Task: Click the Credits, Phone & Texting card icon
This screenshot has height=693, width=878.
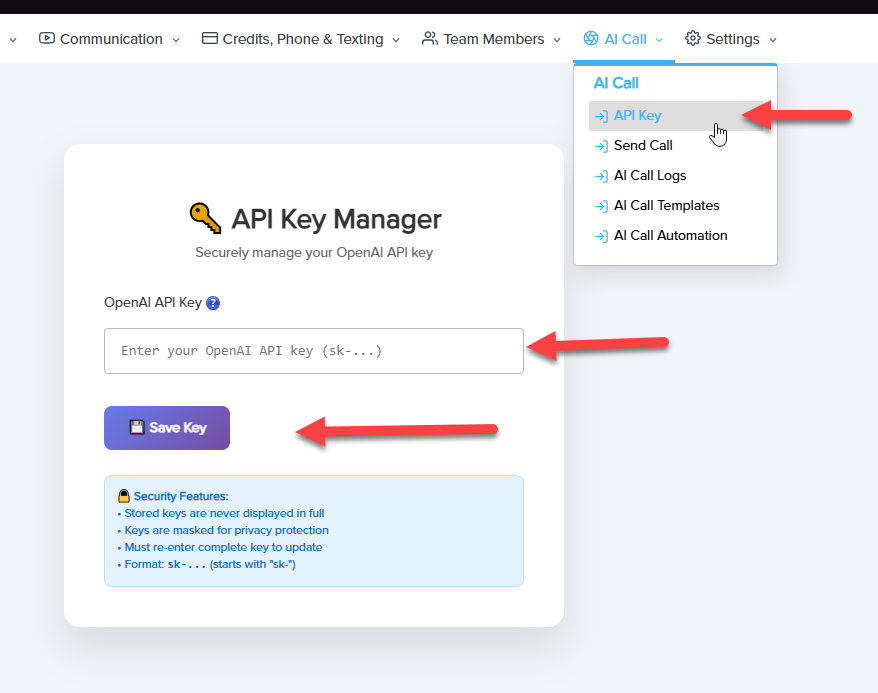Action: tap(210, 39)
